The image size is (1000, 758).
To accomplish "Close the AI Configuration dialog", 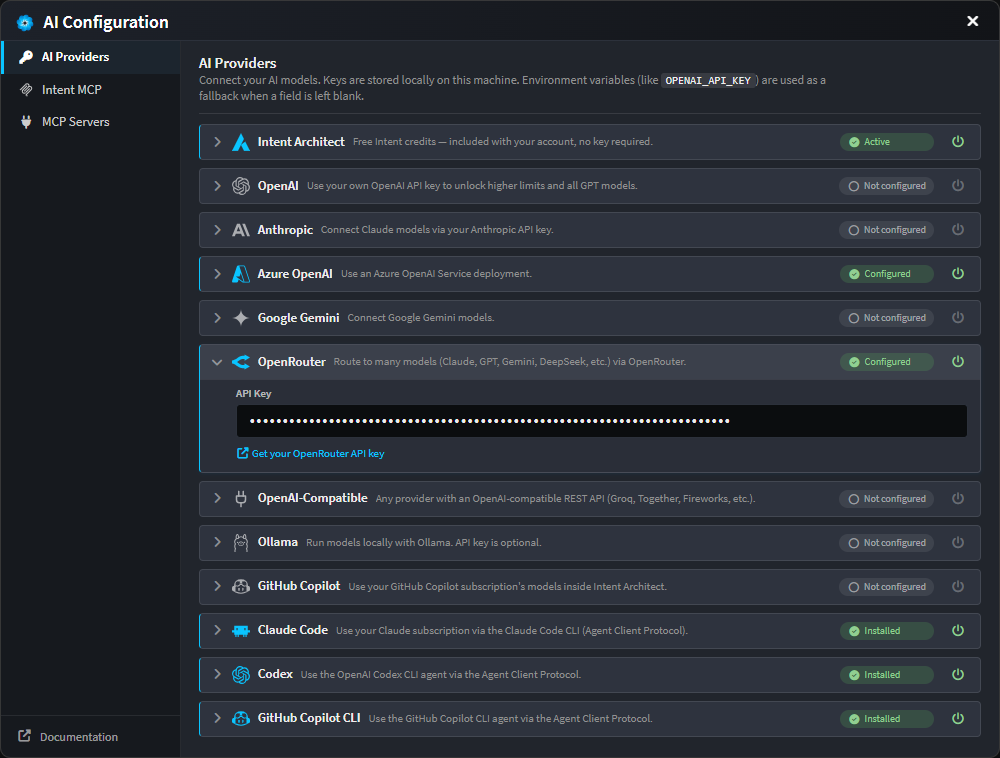I will click(x=973, y=21).
